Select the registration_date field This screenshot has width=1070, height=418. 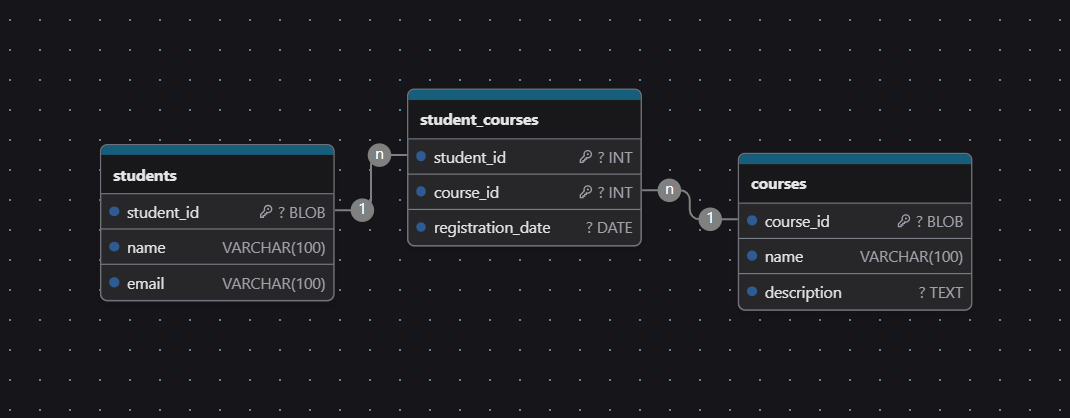pyautogui.click(x=524, y=228)
